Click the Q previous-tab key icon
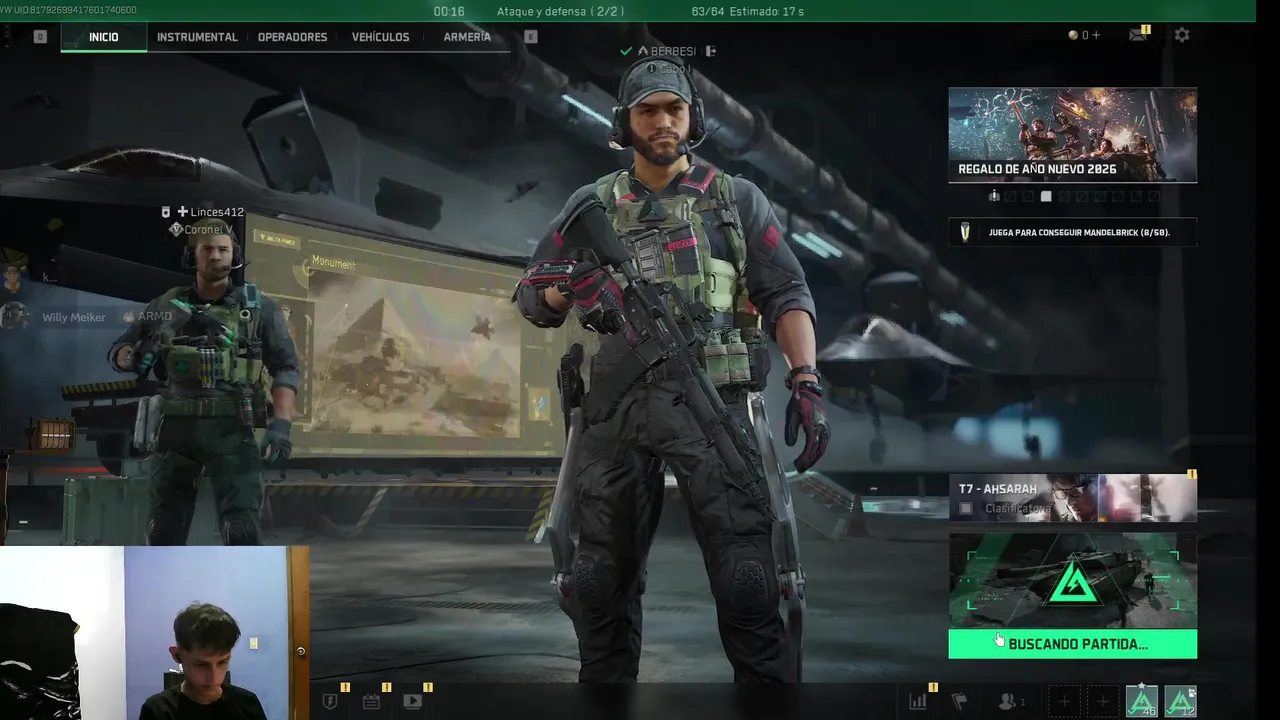 pos(40,36)
